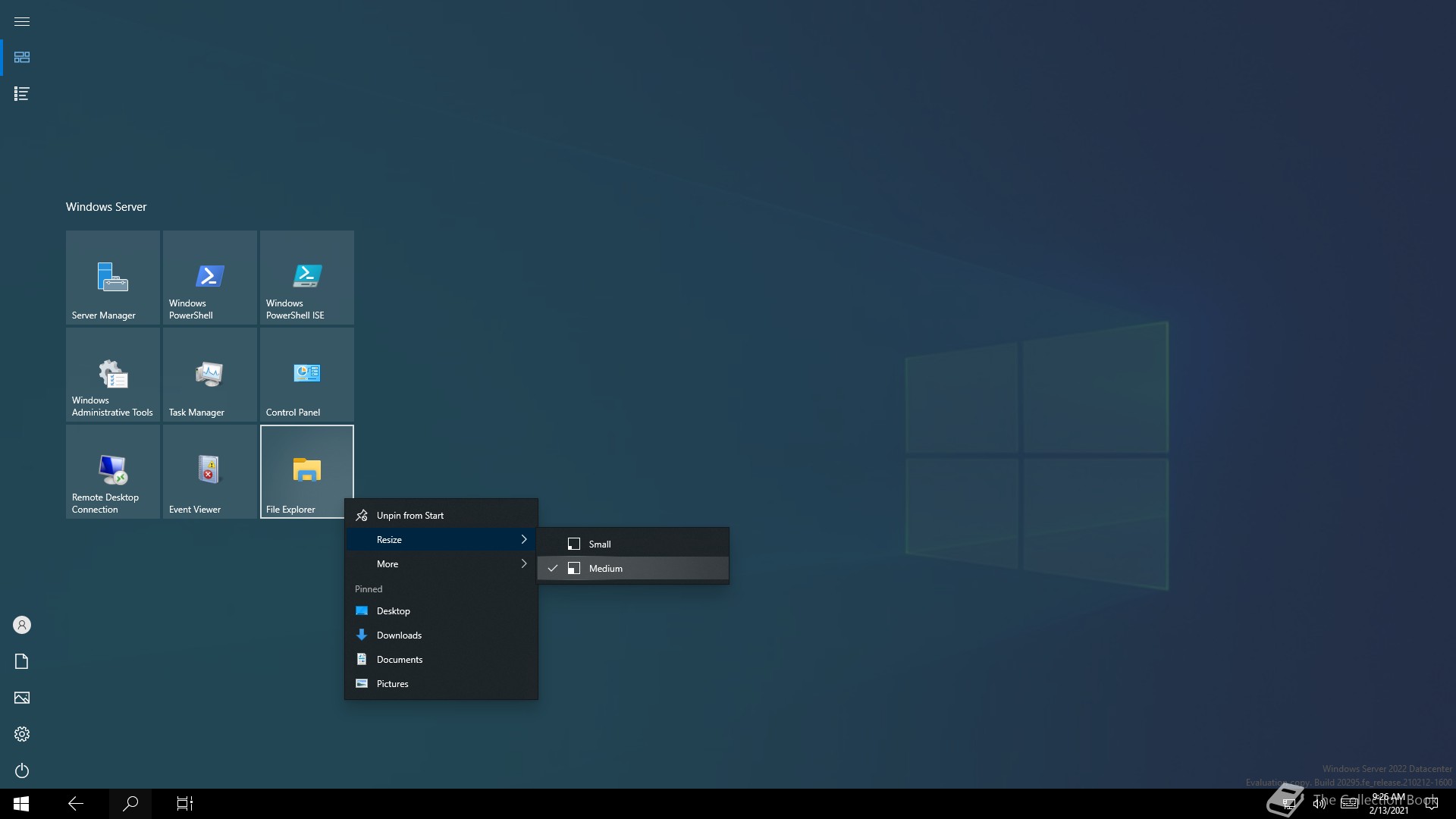
Task: Click the Windows Server group title
Action: click(106, 207)
